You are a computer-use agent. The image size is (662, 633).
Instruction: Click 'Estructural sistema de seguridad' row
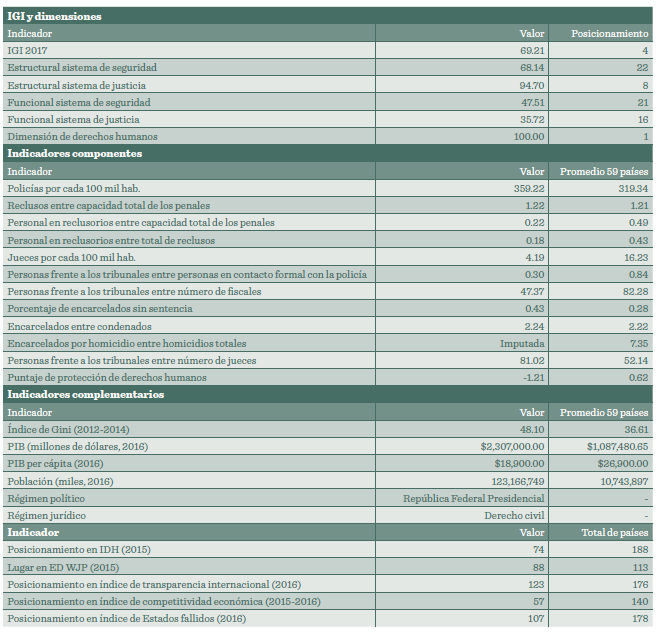[328, 68]
